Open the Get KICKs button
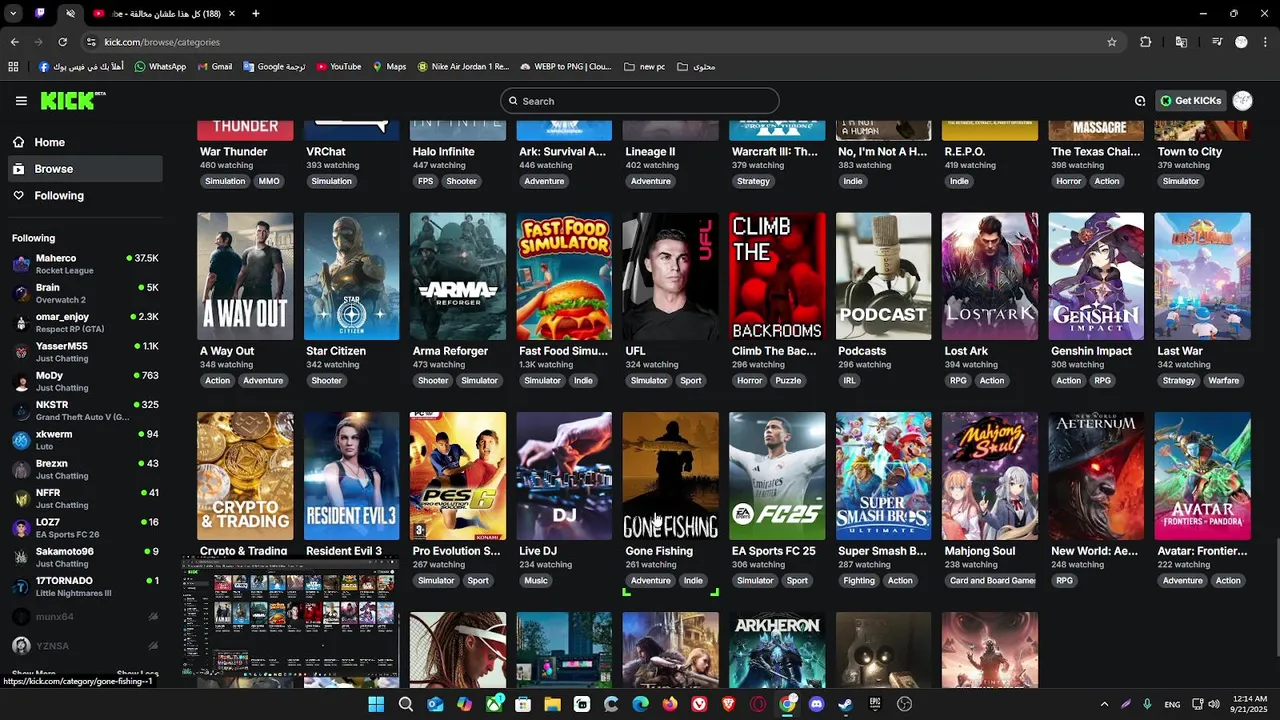Screen dimensions: 1280x720 (1190, 101)
